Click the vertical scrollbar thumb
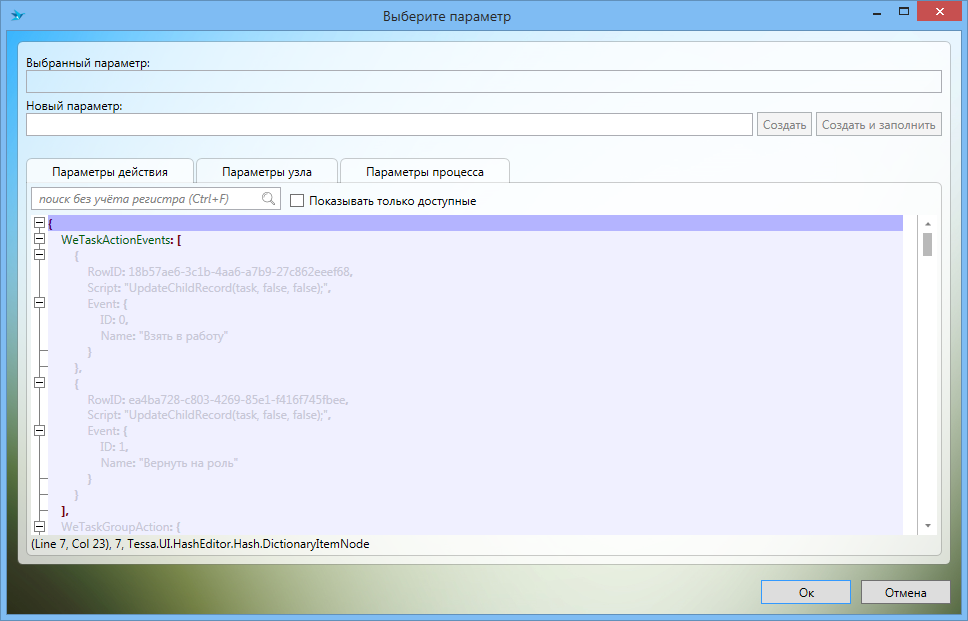The height and width of the screenshot is (621, 968). [x=927, y=245]
